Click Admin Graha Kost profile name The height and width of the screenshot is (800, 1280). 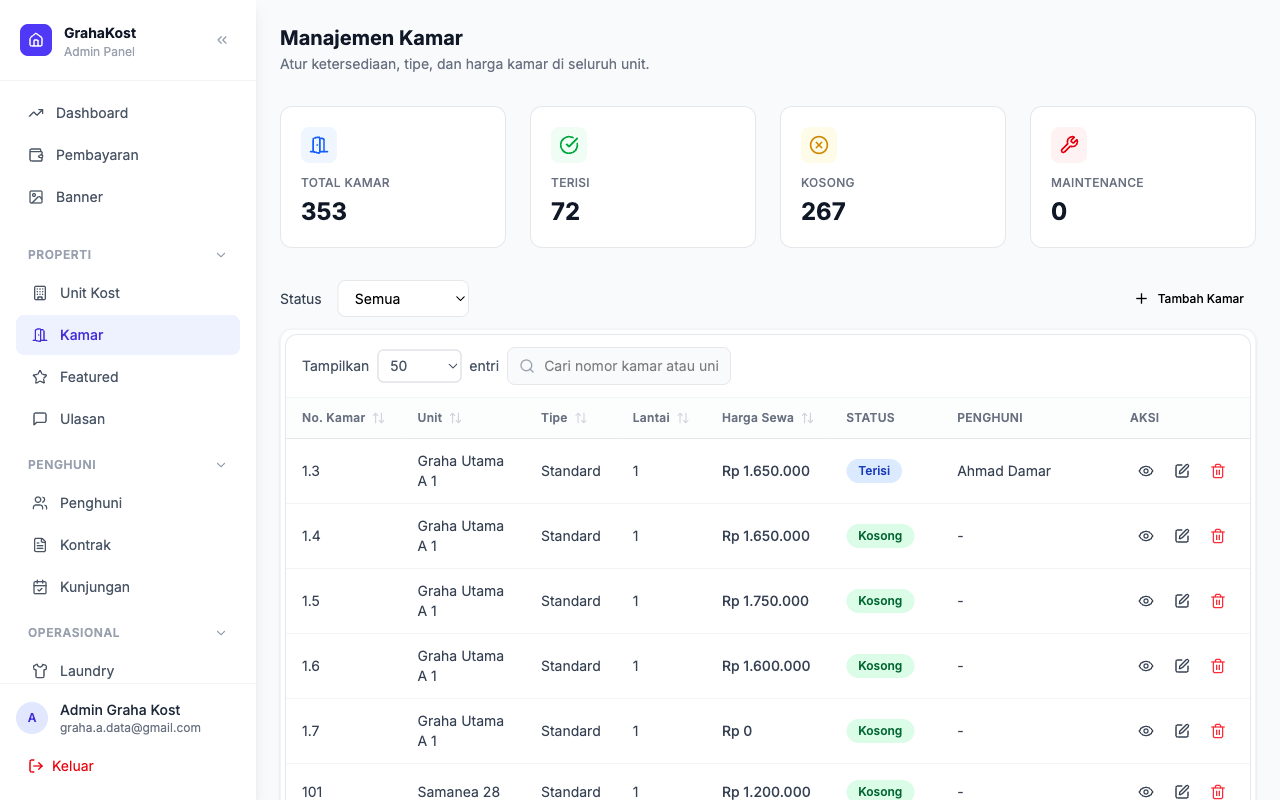pos(120,710)
